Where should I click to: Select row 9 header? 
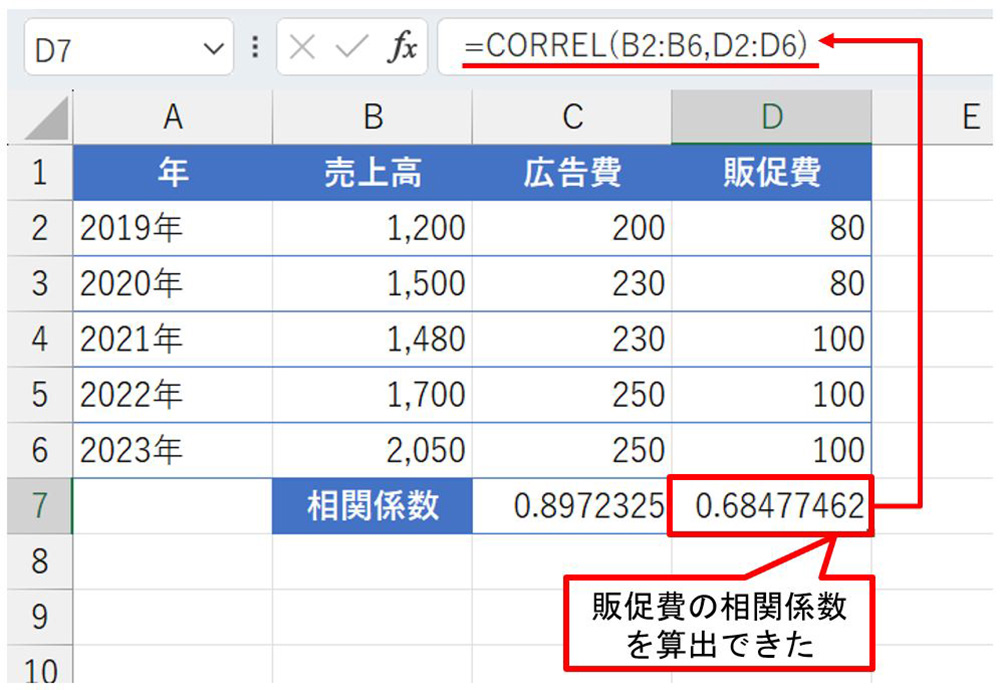[40, 617]
